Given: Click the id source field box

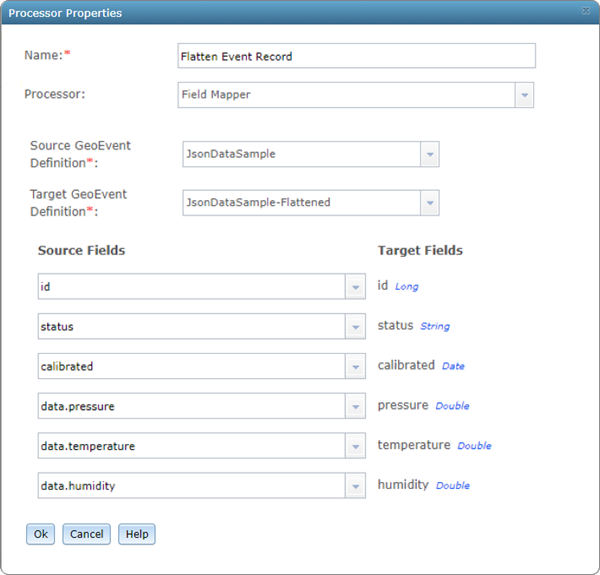Looking at the screenshot, I should coord(191,287).
